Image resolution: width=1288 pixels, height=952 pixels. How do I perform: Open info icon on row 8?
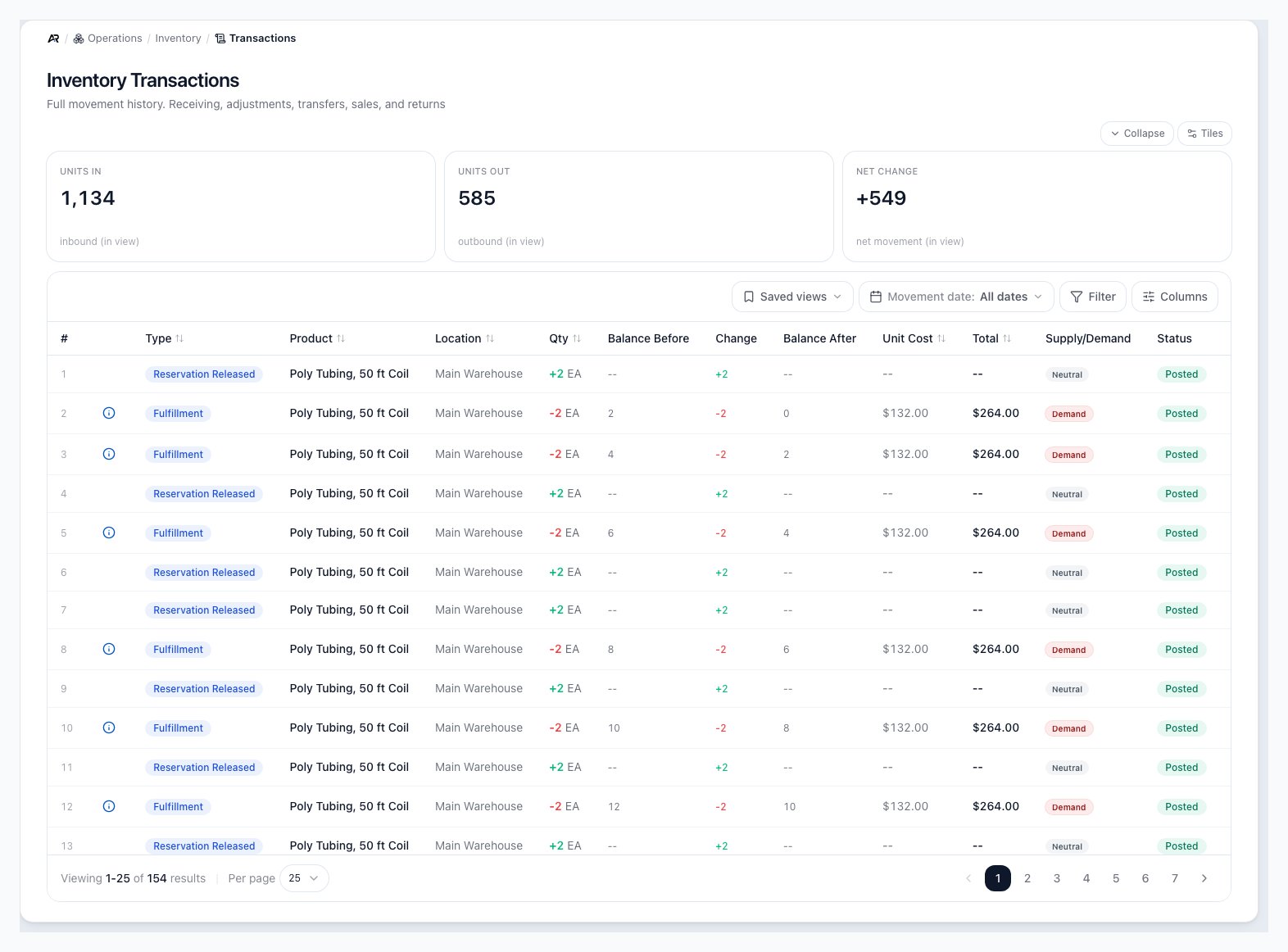coord(109,649)
